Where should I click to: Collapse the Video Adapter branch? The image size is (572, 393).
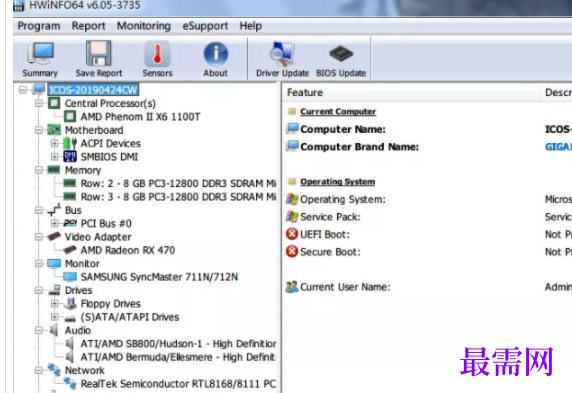(39, 237)
